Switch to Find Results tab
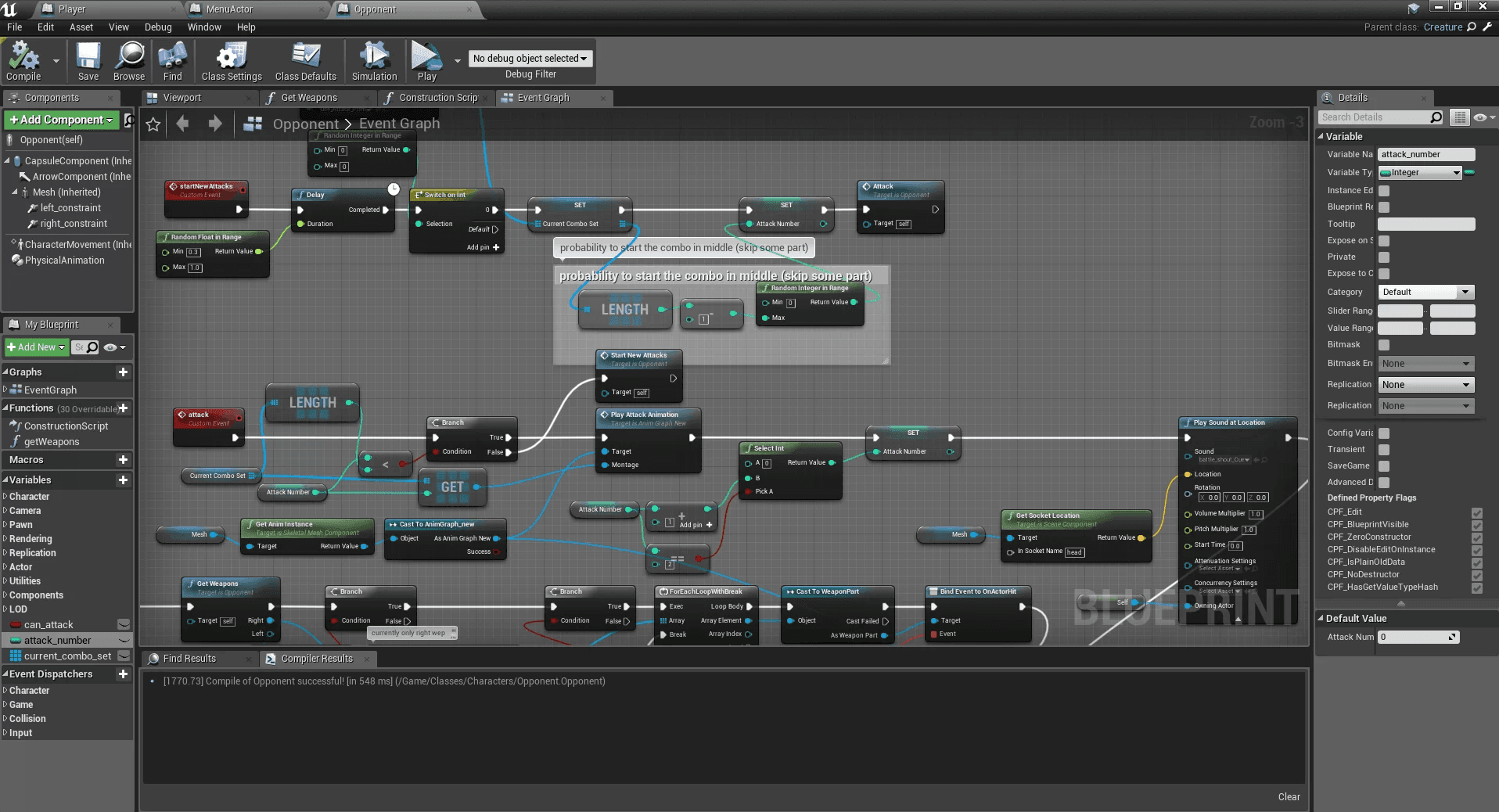This screenshot has width=1499, height=812. [189, 659]
